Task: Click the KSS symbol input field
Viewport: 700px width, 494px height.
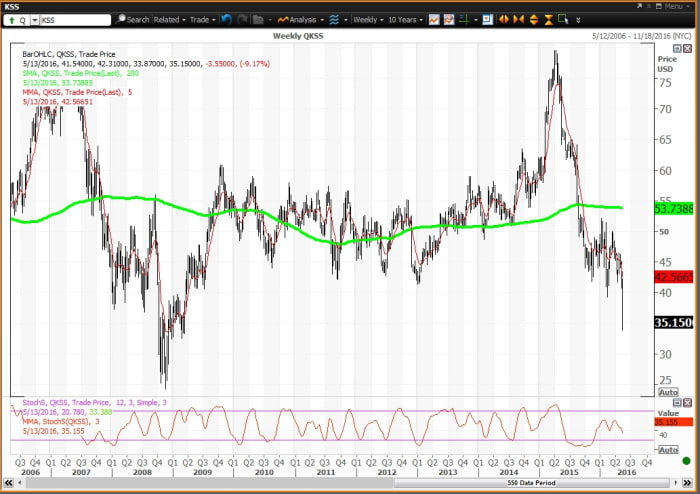Action: click(x=75, y=19)
